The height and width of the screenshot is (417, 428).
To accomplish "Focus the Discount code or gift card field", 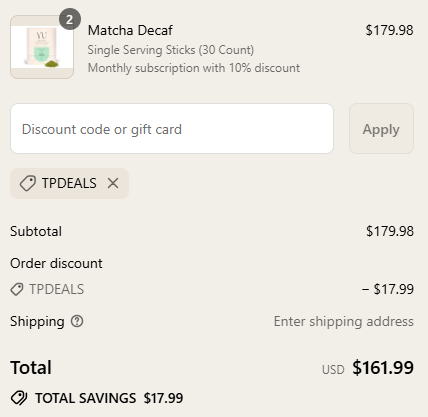I will (x=172, y=129).
